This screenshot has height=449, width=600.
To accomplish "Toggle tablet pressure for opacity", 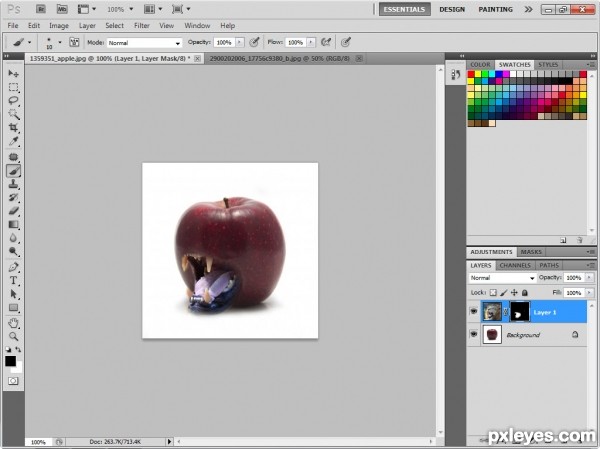I will pos(254,42).
